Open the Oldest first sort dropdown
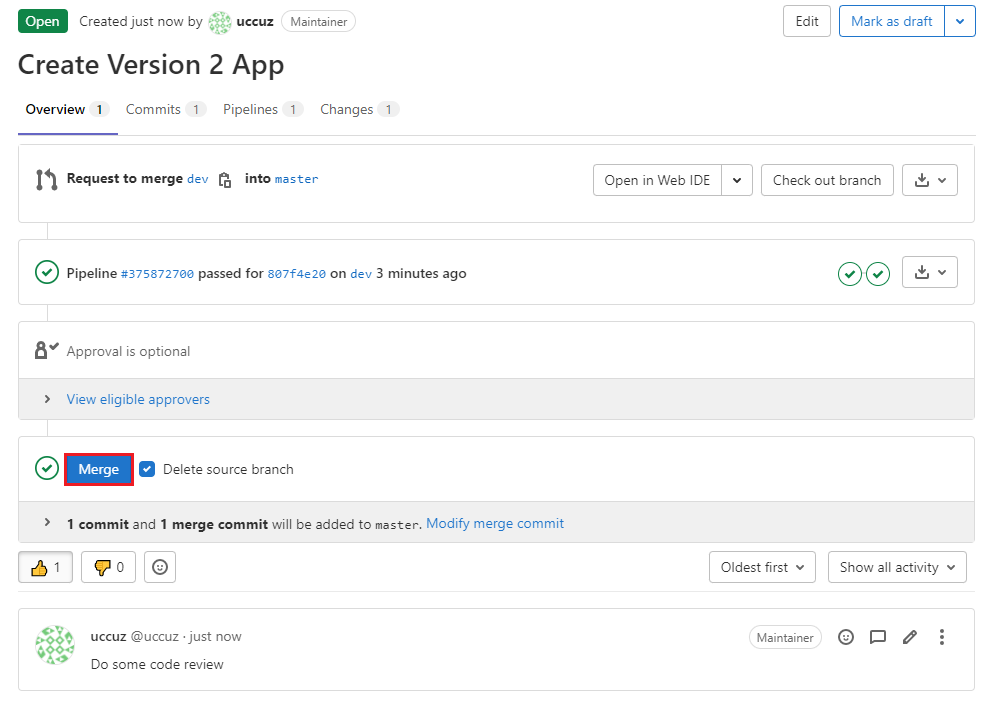 point(762,567)
